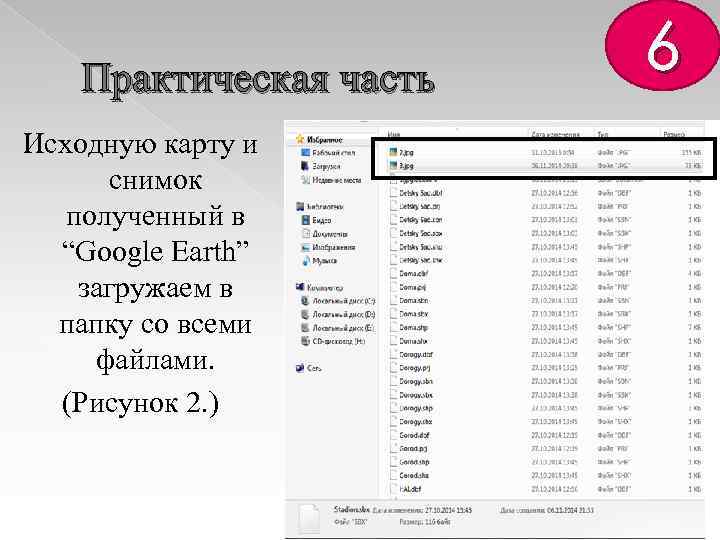Open the Видео library
720x540 pixels.
[321, 220]
